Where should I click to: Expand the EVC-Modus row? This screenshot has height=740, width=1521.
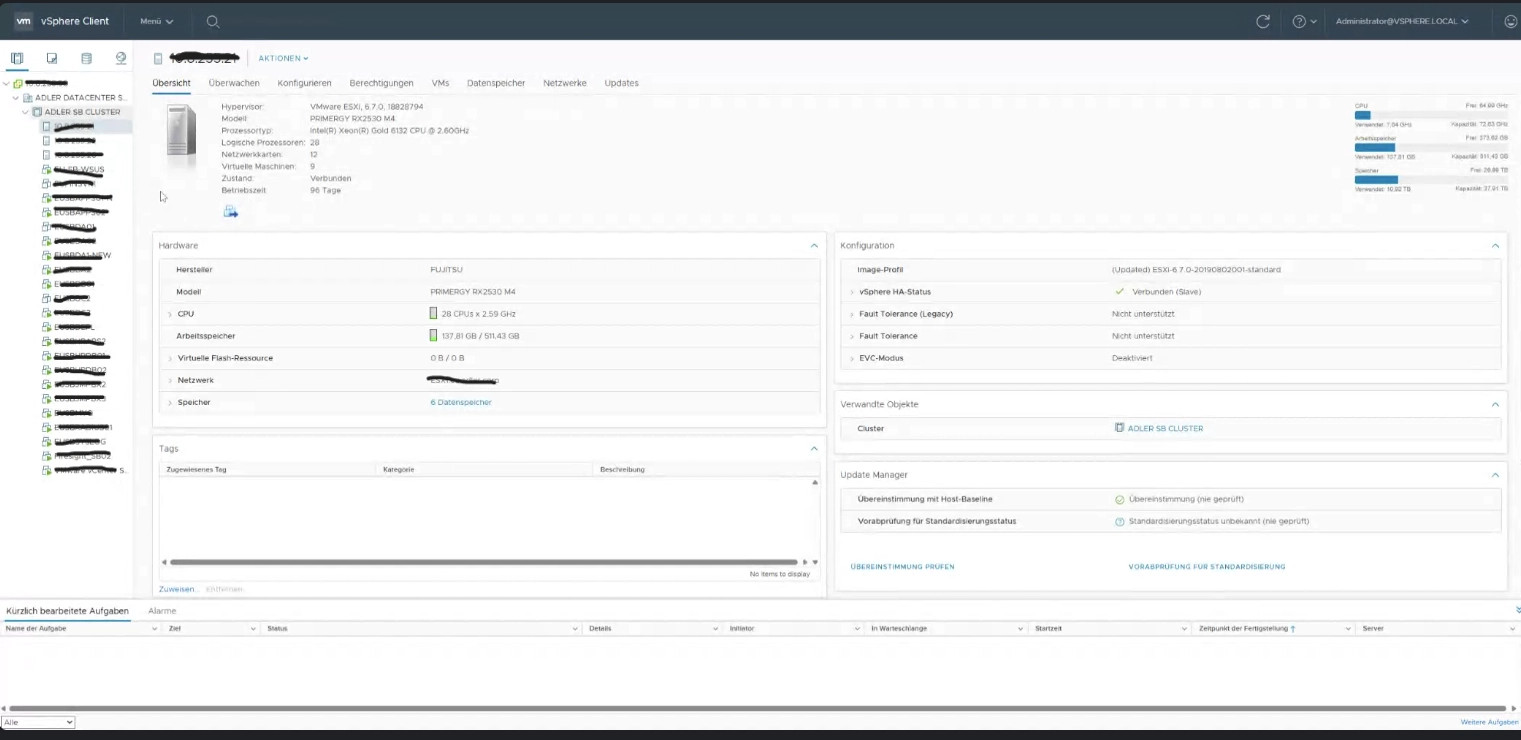(x=852, y=358)
